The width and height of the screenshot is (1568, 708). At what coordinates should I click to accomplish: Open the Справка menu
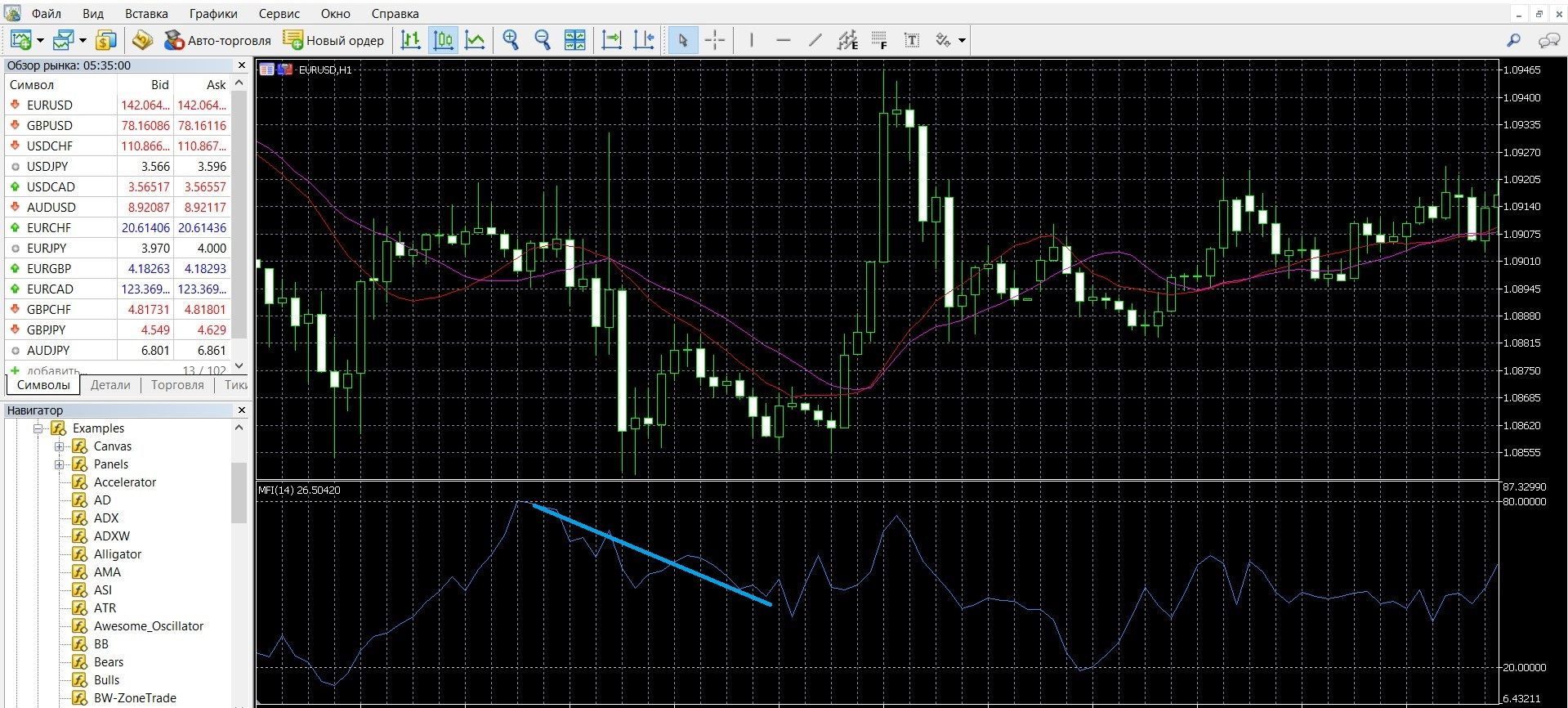point(395,13)
